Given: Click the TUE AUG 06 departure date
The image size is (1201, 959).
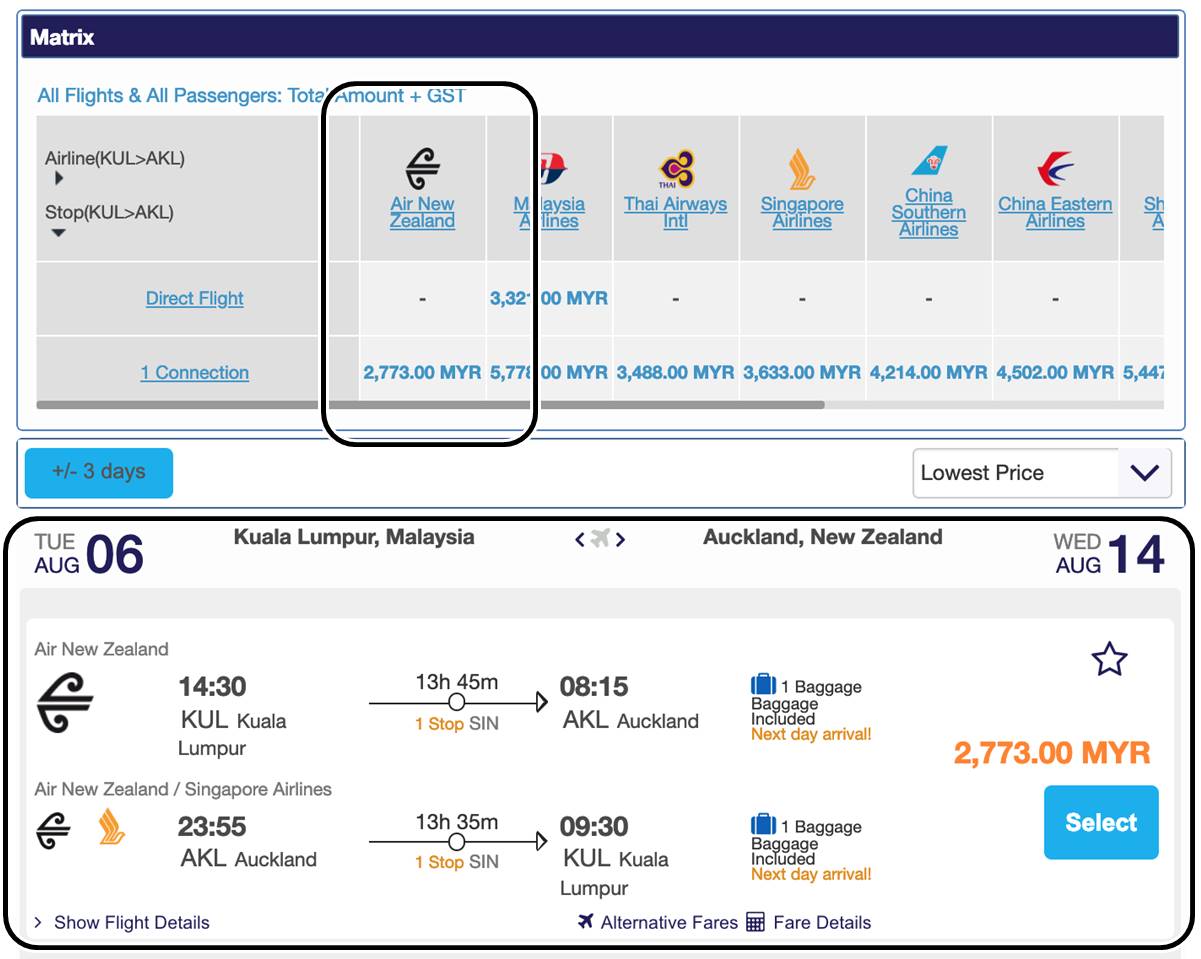Looking at the screenshot, I should tap(89, 554).
